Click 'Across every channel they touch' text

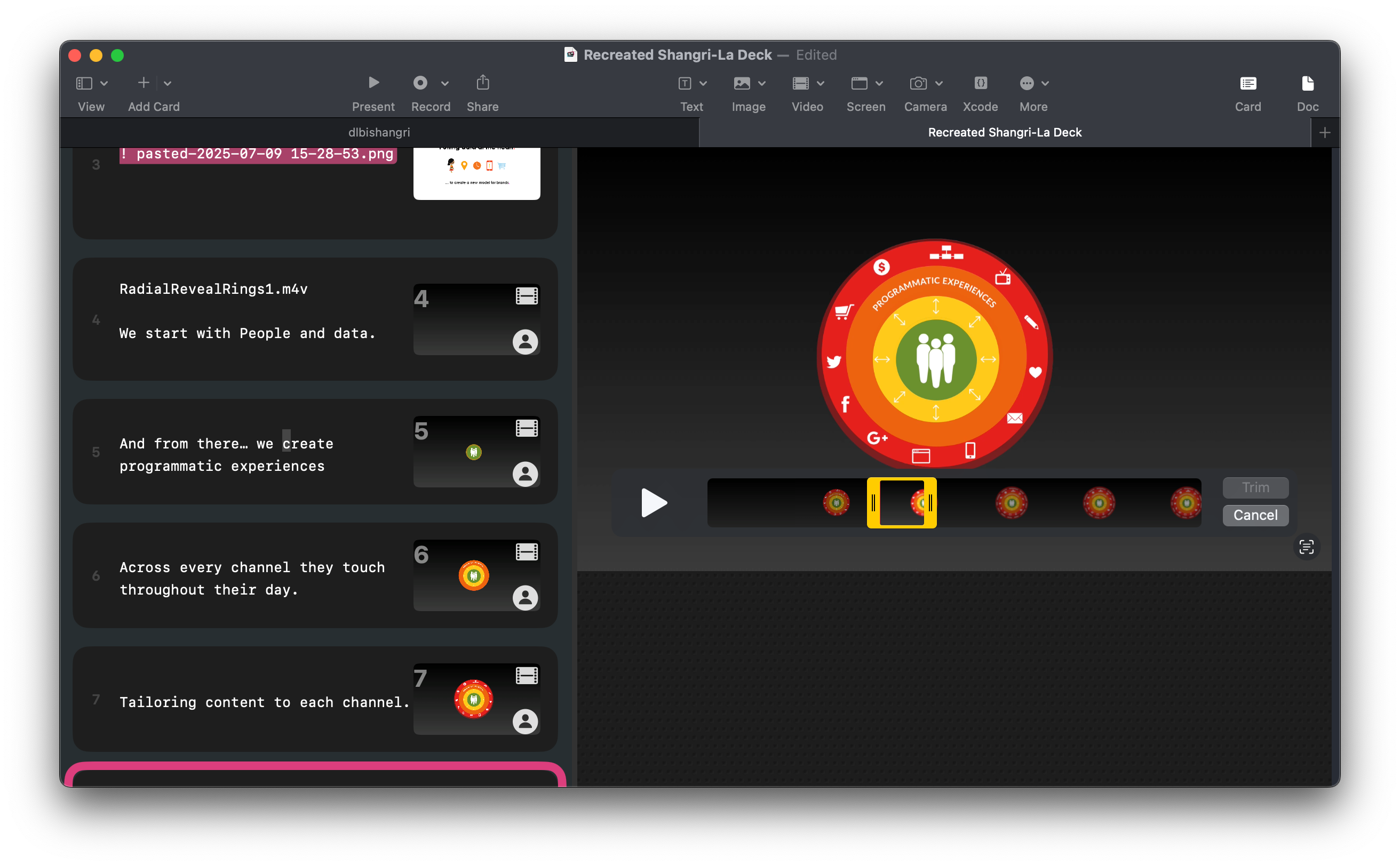252,567
